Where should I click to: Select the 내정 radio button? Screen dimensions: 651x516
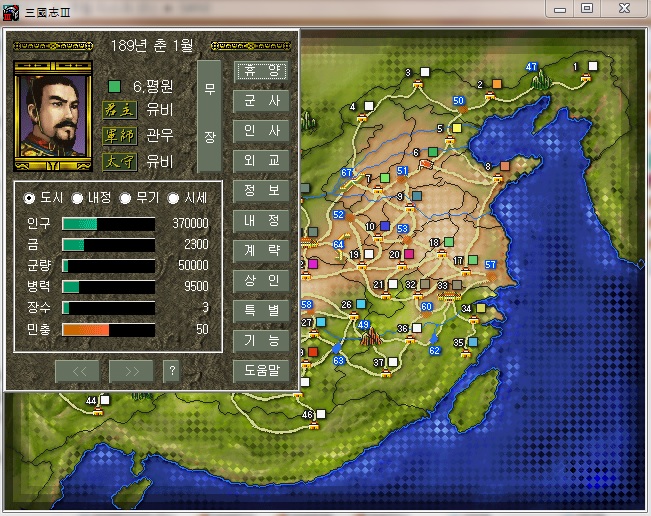pyautogui.click(x=77, y=198)
